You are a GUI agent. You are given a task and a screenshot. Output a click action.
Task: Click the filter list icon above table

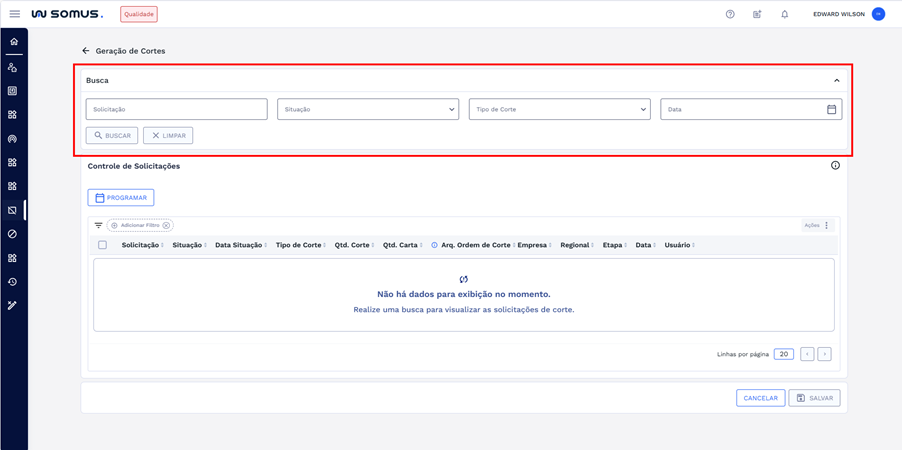tap(98, 226)
